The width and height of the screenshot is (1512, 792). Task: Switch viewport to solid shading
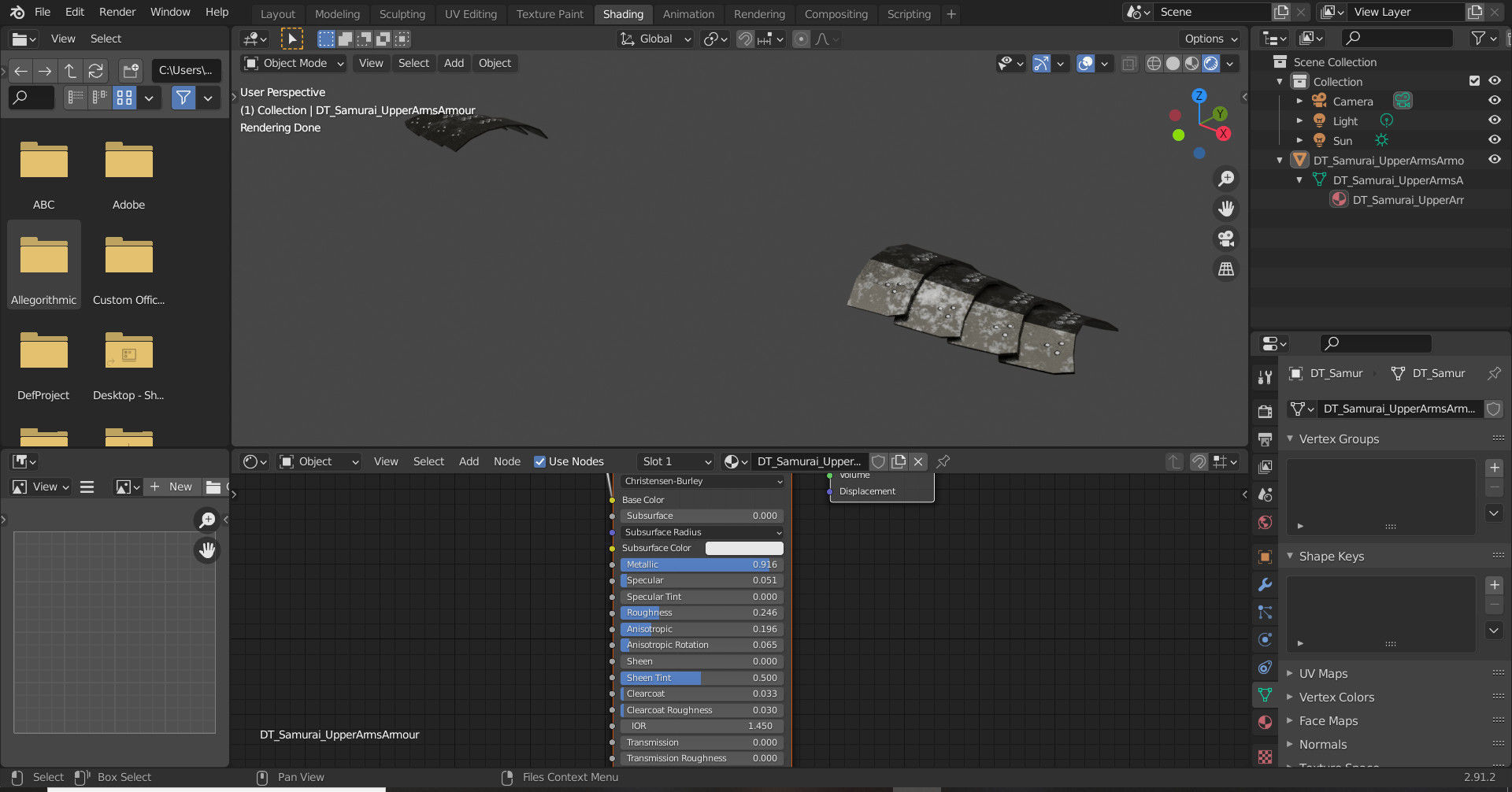[x=1173, y=64]
